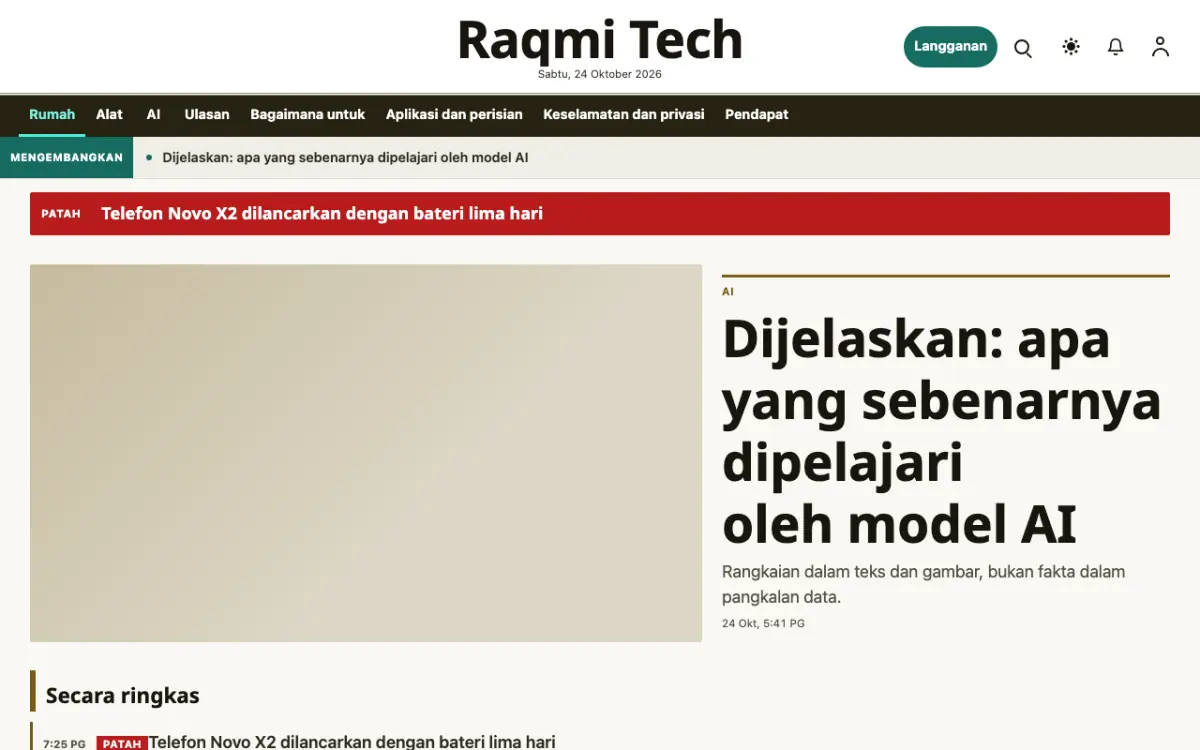This screenshot has height=750, width=1200.
Task: Open the Bagaimana untuk nav section
Action: [x=308, y=114]
